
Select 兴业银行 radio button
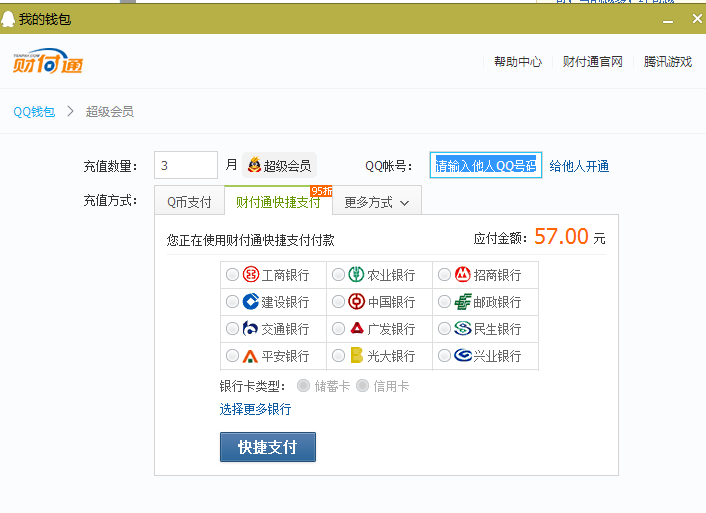click(444, 355)
